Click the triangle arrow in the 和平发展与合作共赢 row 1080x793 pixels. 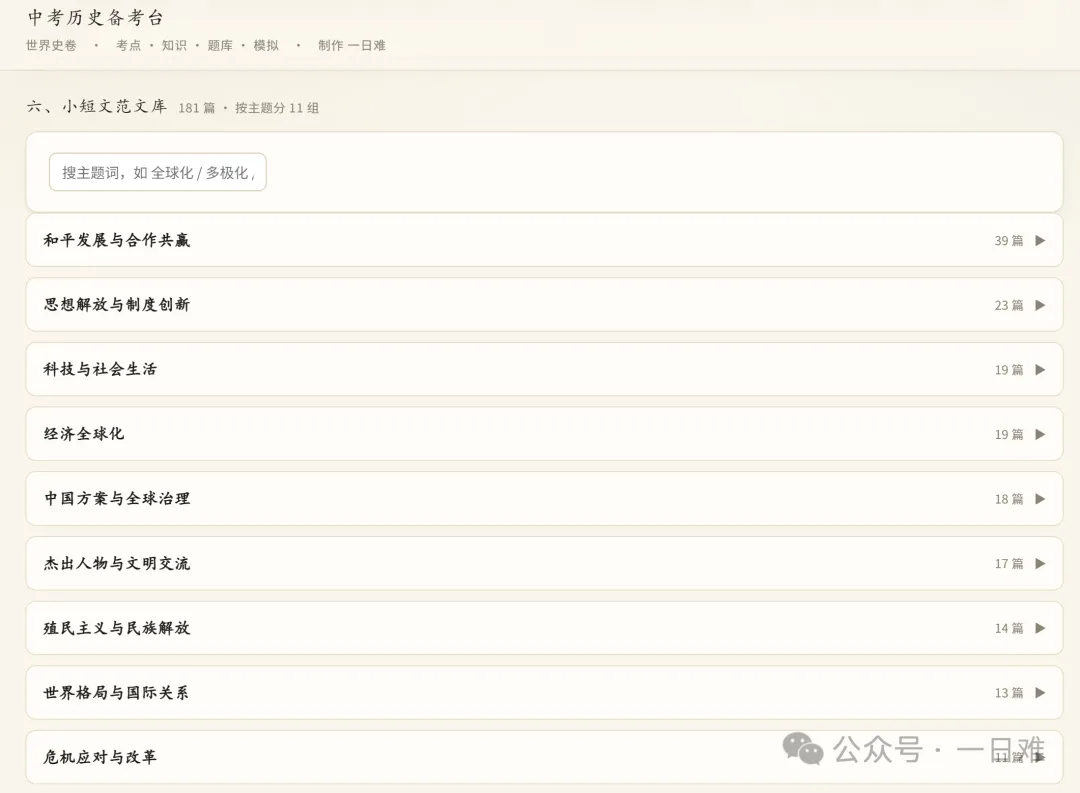(1040, 240)
